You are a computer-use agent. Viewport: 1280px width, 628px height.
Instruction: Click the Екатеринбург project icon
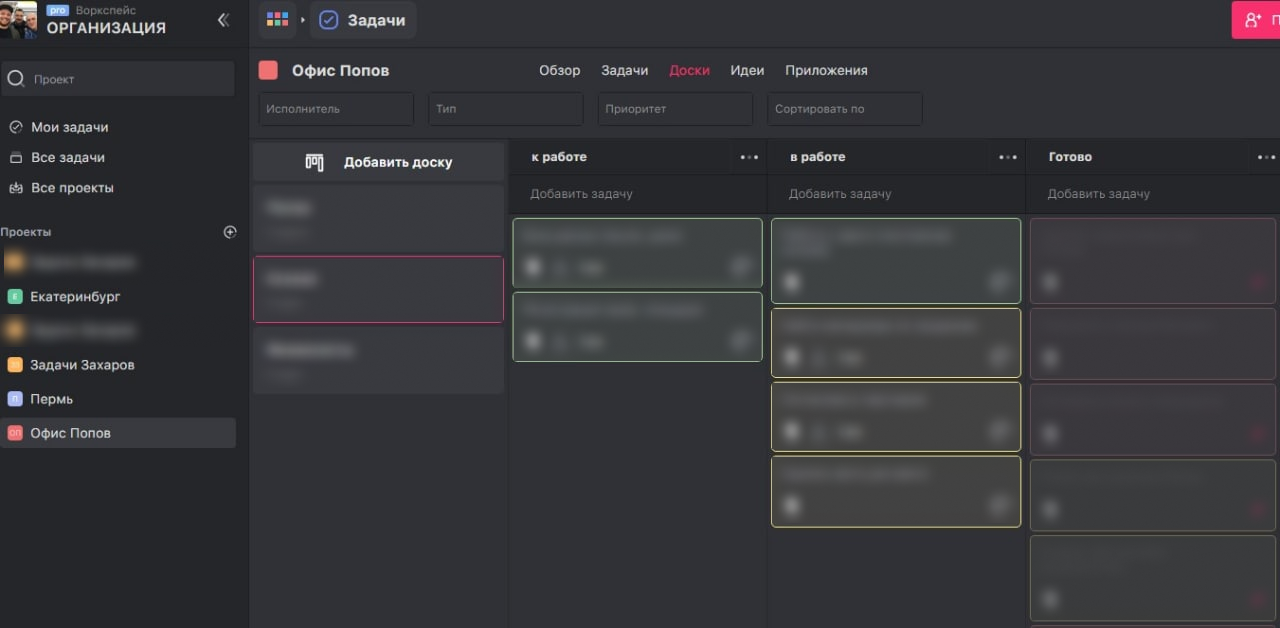click(x=15, y=297)
